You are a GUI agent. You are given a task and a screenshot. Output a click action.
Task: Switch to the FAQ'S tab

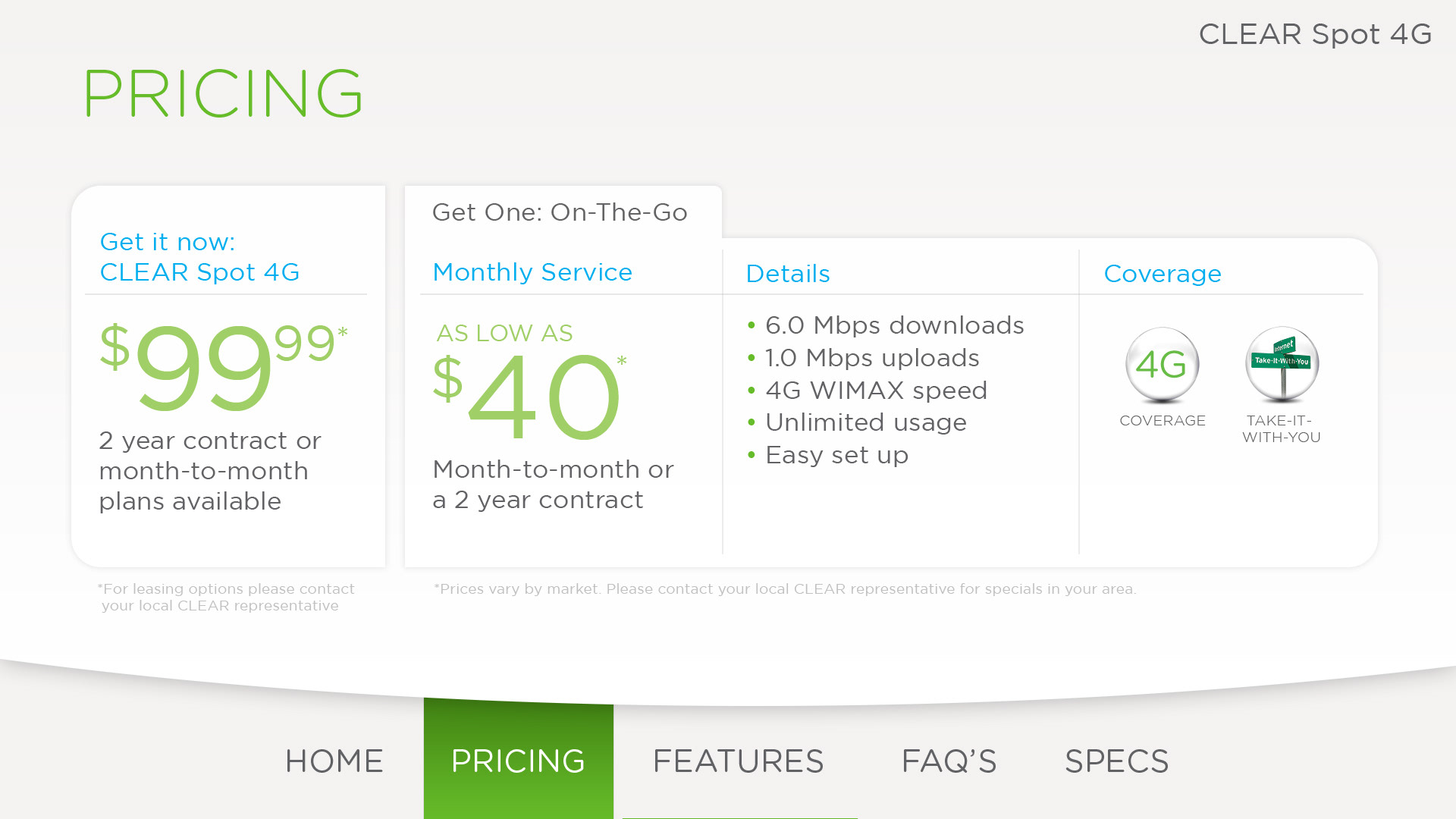tap(949, 761)
